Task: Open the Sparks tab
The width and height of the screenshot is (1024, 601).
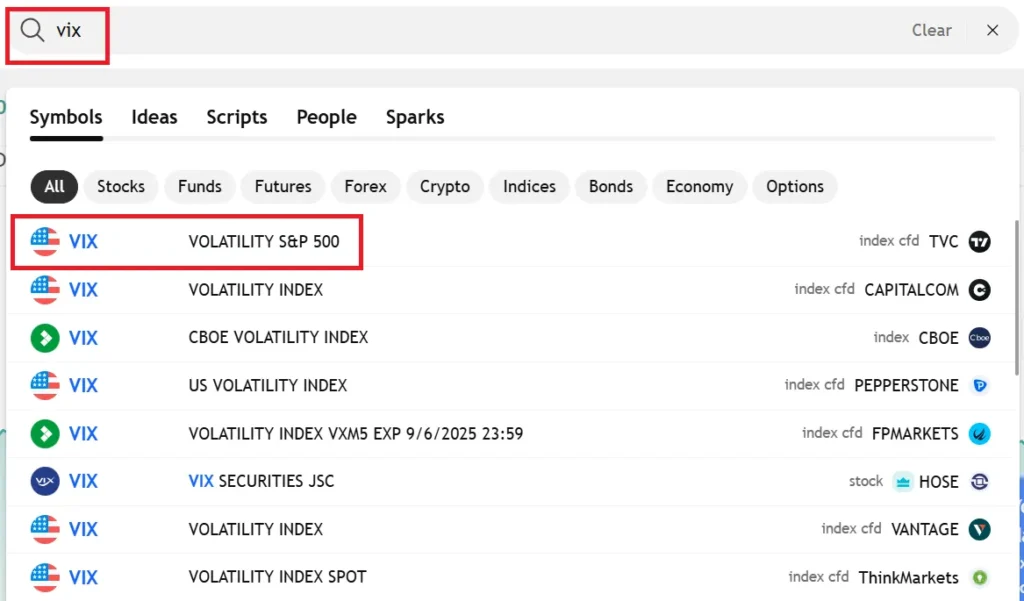Action: 415,117
